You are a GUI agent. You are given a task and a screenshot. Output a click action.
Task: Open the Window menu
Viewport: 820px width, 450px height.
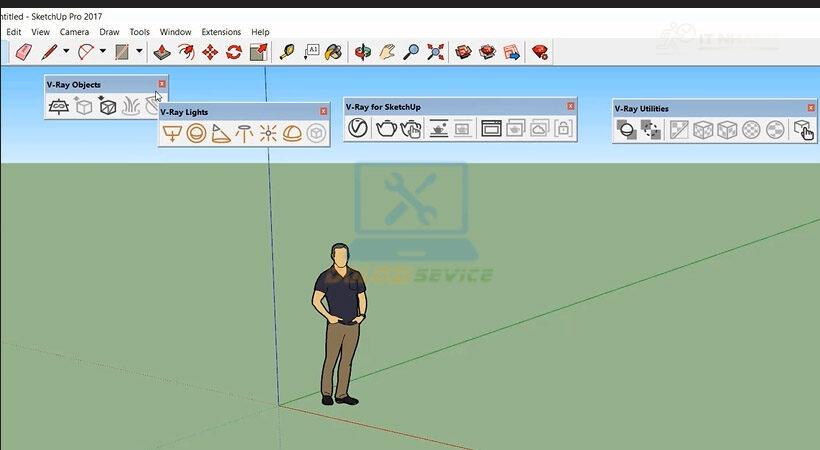pos(175,32)
